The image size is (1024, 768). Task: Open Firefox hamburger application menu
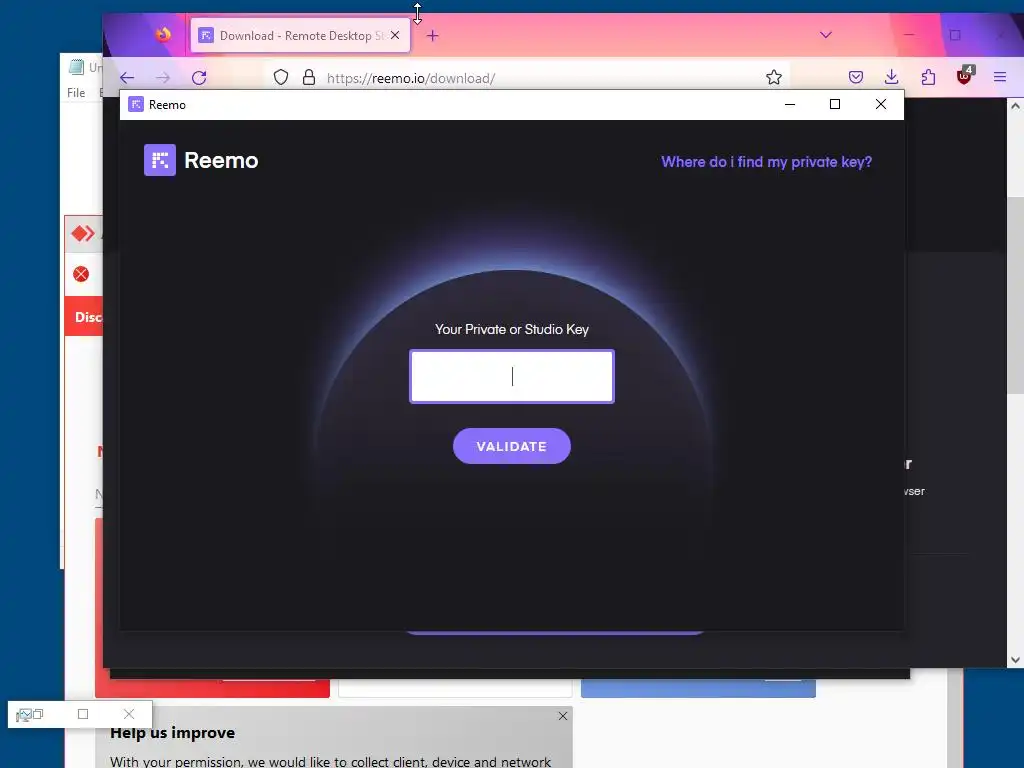point(1000,78)
